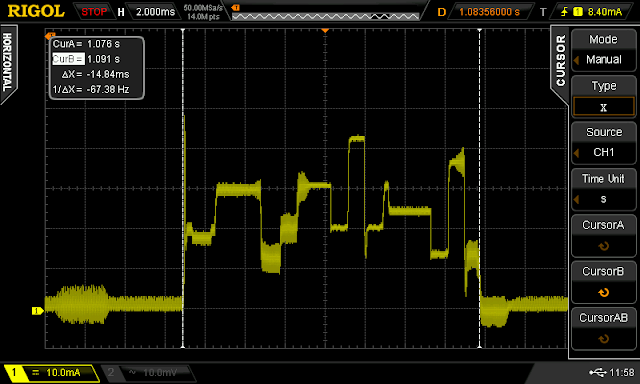Select the active CursorB knob icon
The image size is (640, 384).
click(603, 293)
